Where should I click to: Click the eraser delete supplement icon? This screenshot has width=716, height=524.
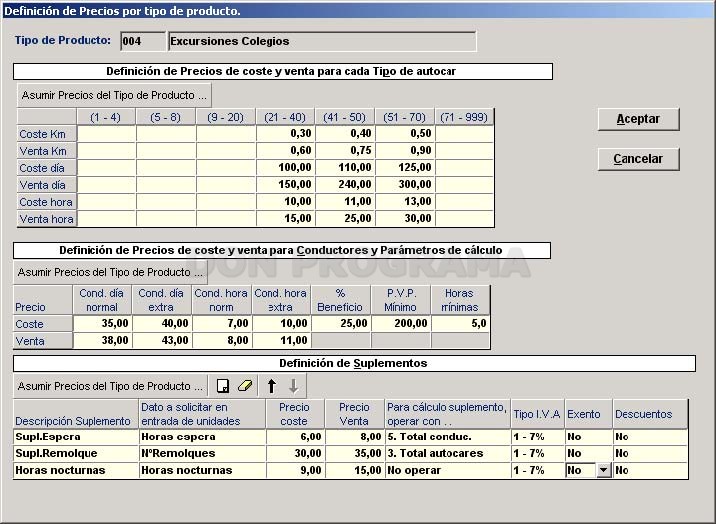point(245,386)
